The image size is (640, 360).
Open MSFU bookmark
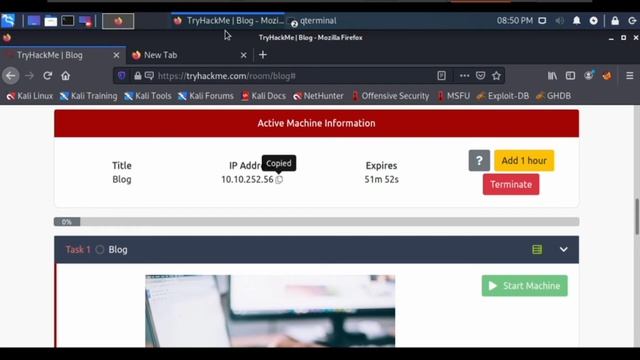click(x=453, y=96)
